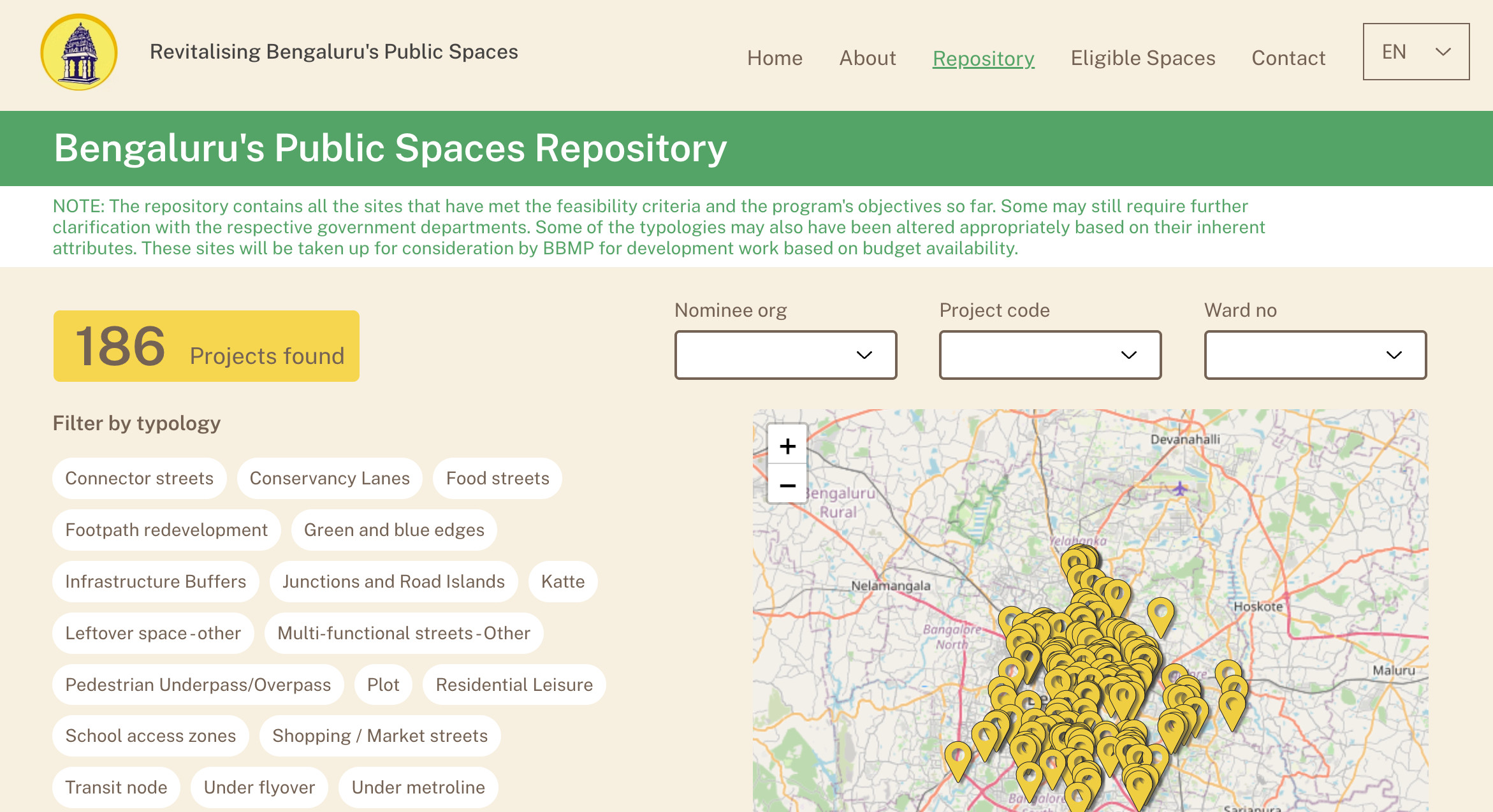This screenshot has height=812, width=1493.
Task: Switch to the Eligible Spaces tab
Action: point(1142,58)
